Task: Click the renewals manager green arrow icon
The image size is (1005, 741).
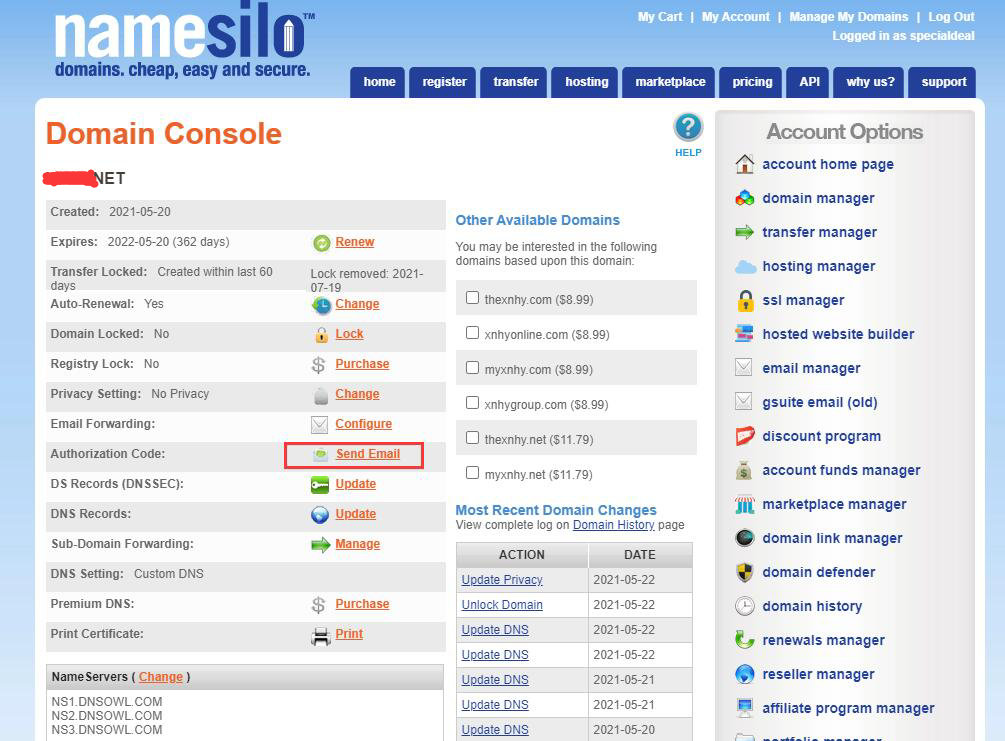Action: point(744,639)
